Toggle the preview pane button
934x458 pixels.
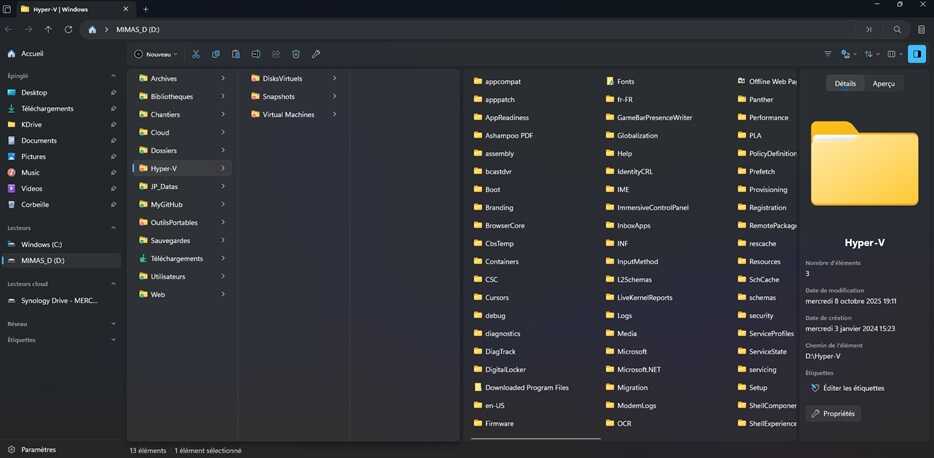[x=917, y=54]
